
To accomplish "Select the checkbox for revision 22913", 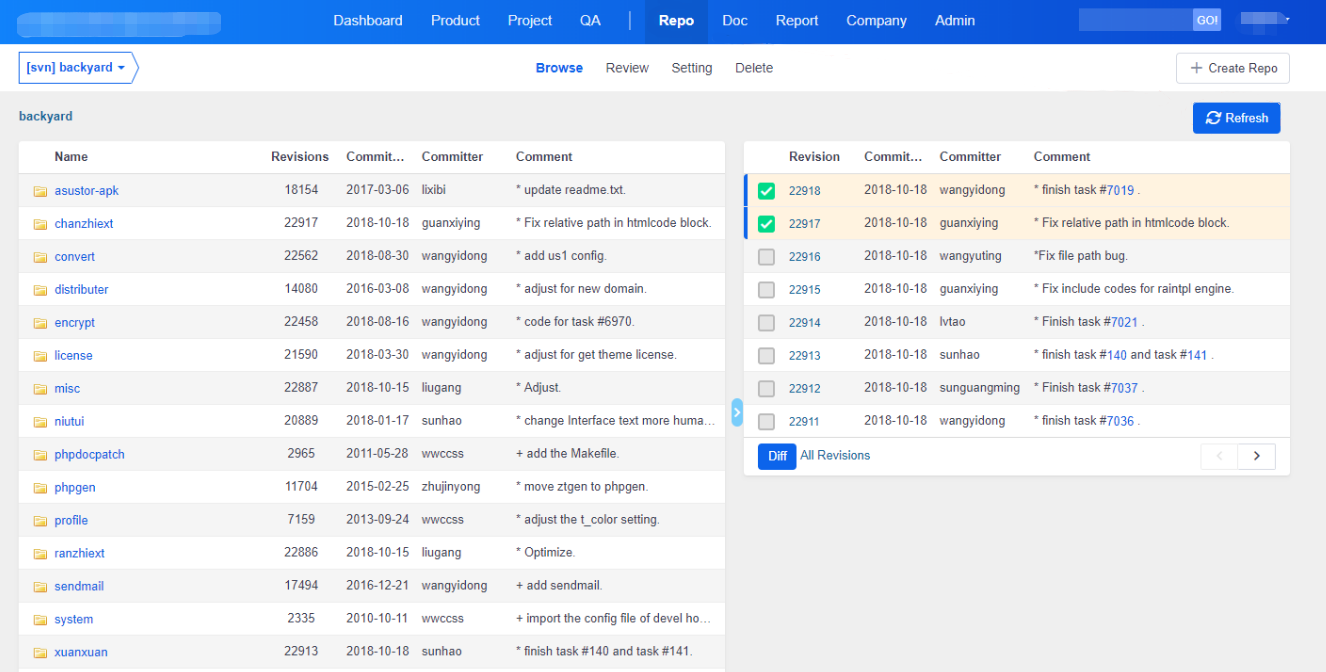I will tap(766, 355).
